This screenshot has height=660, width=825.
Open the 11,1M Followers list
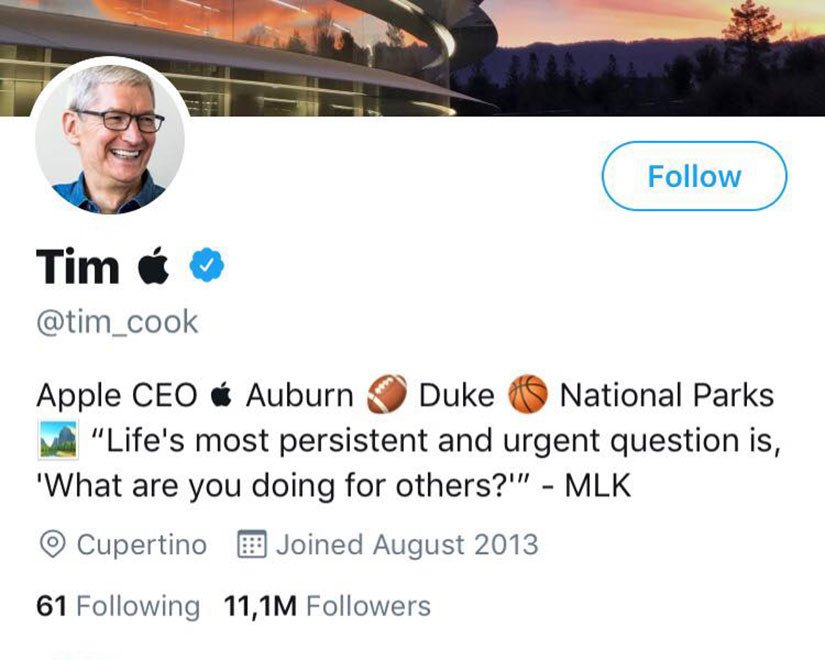(x=328, y=606)
